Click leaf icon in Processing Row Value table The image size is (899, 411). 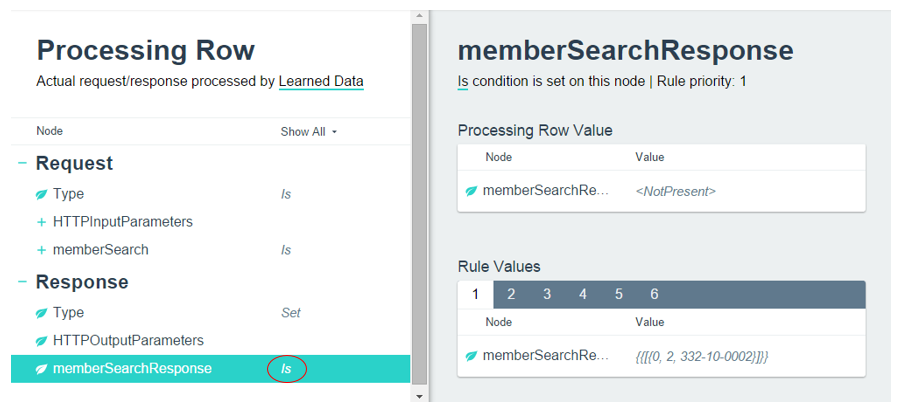(470, 191)
